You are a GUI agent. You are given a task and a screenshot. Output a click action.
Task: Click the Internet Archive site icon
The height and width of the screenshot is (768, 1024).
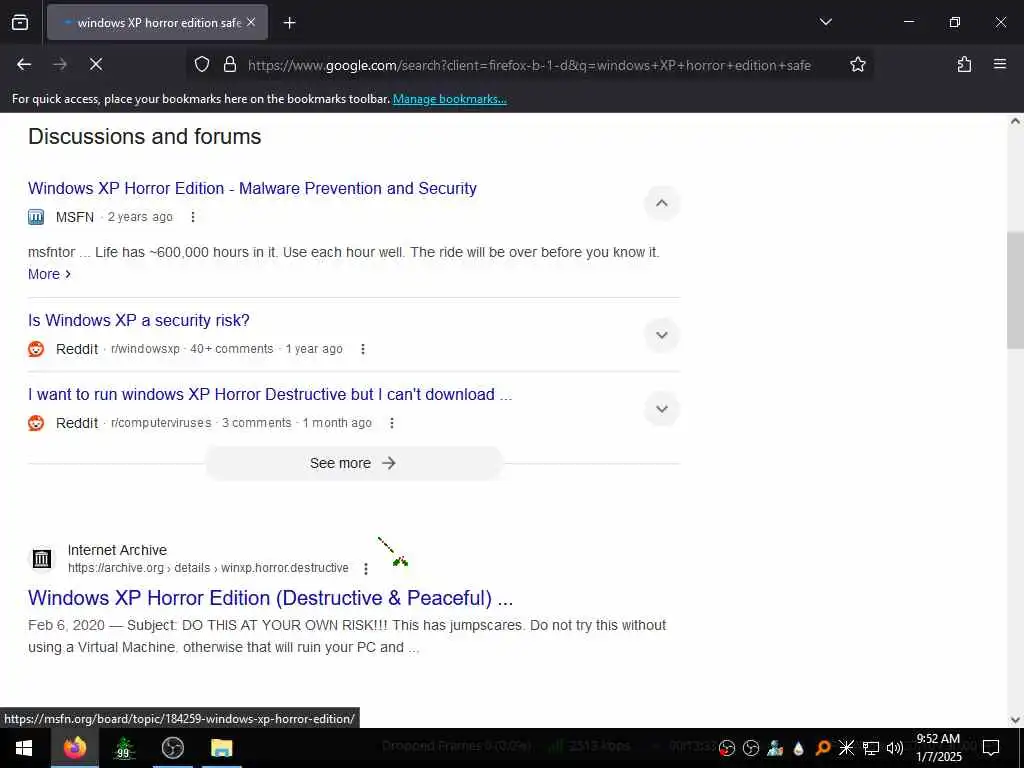point(42,559)
